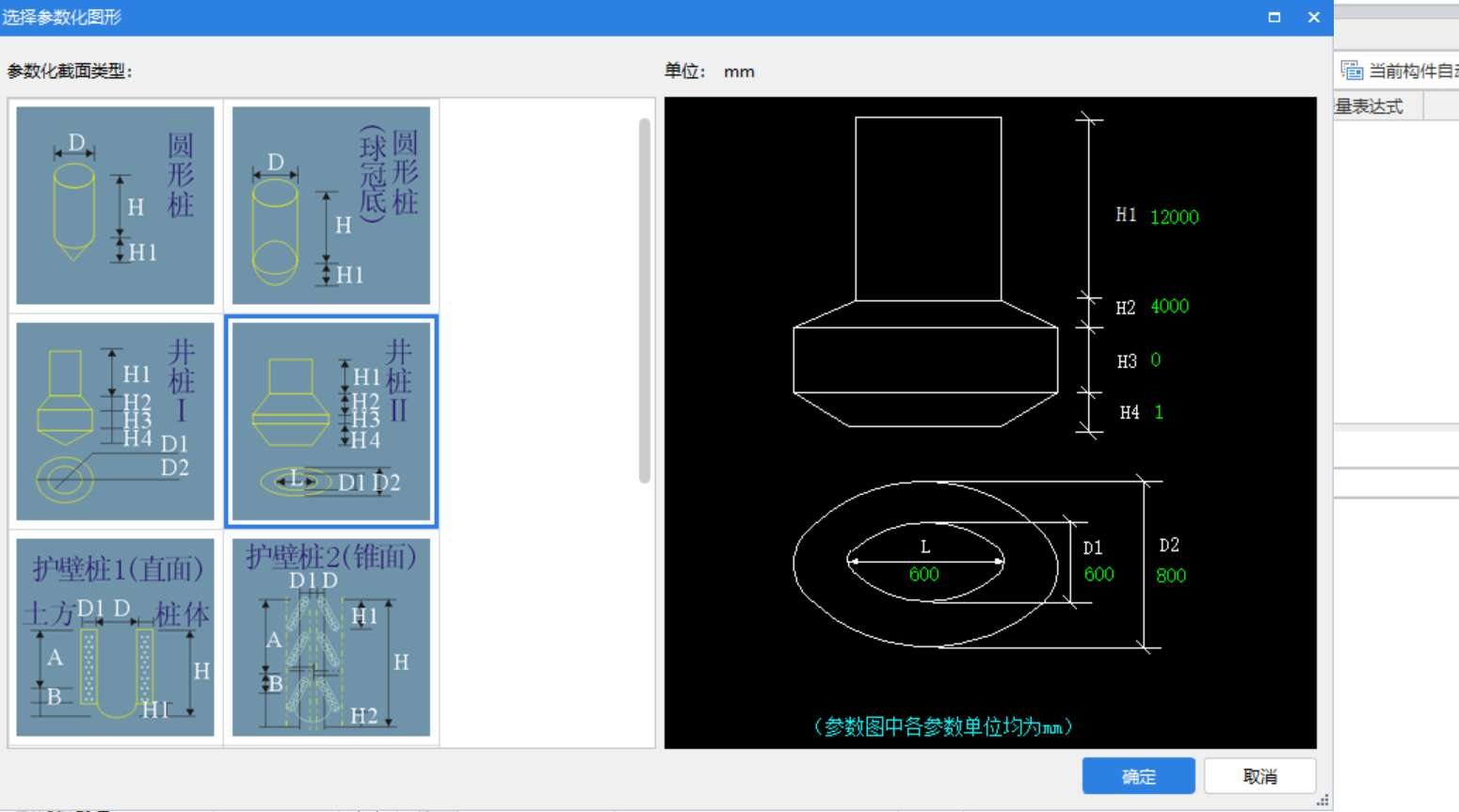
Task: Click the 取消 button
Action: tap(1259, 776)
